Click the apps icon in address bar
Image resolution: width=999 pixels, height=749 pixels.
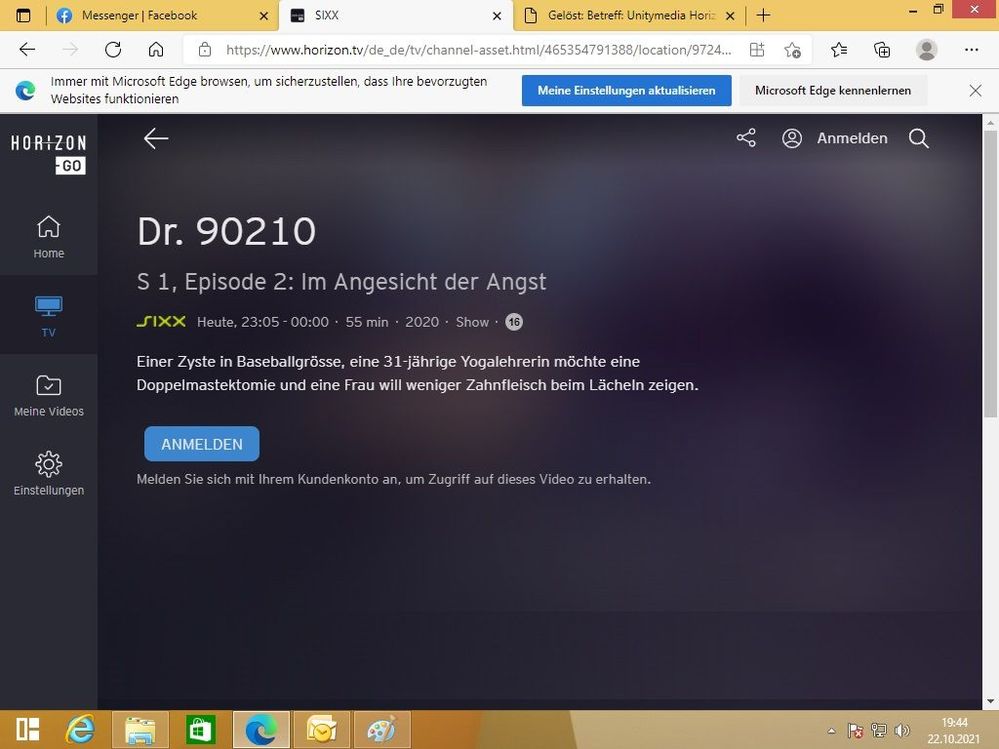coord(756,50)
